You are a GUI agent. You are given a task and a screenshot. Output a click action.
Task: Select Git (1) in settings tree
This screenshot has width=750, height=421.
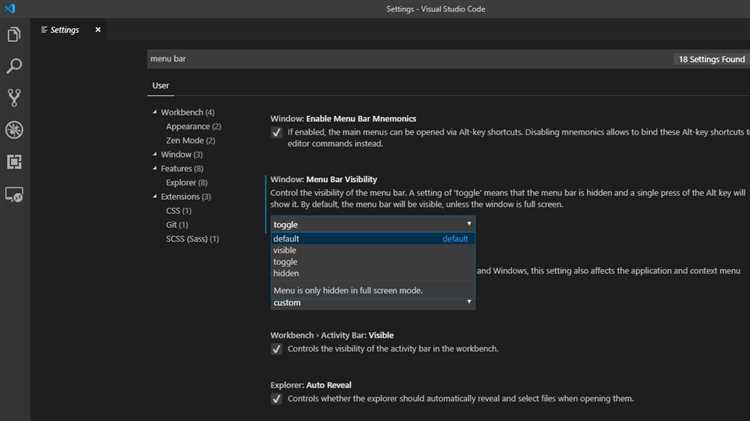pos(177,224)
